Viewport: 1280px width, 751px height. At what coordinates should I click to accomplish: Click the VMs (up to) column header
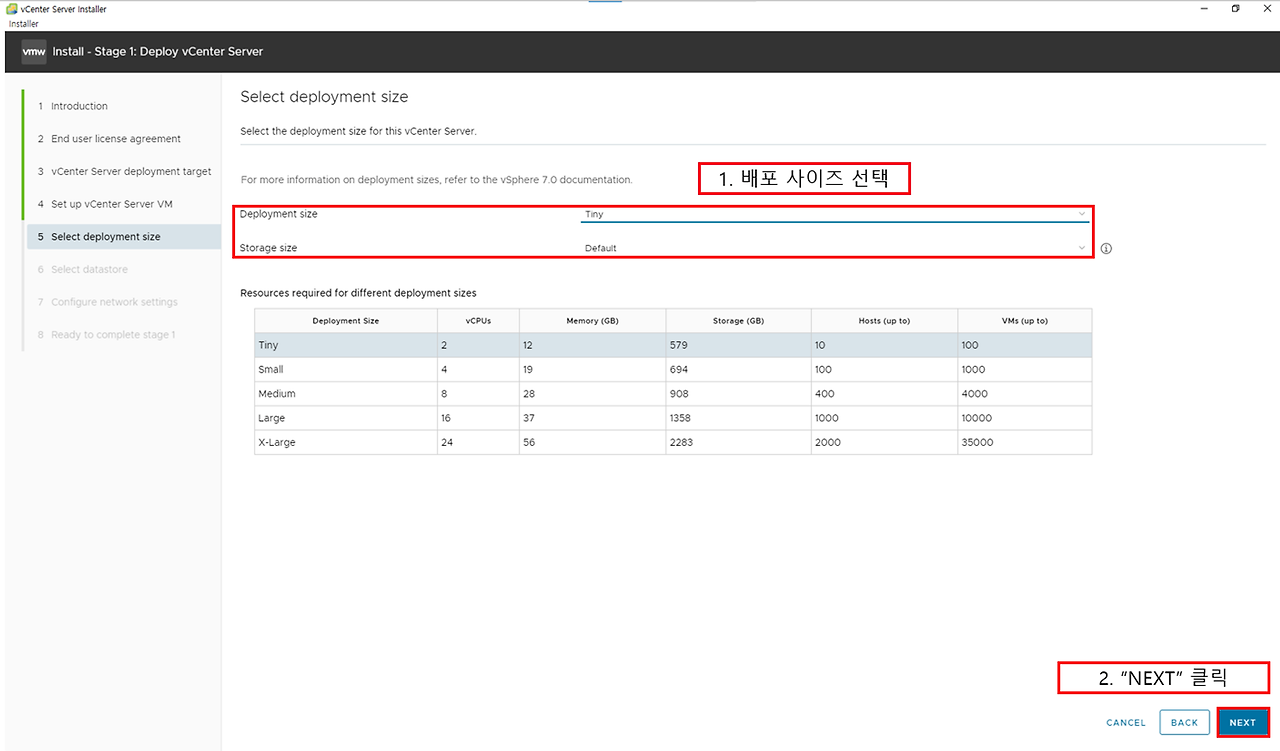pos(1025,320)
